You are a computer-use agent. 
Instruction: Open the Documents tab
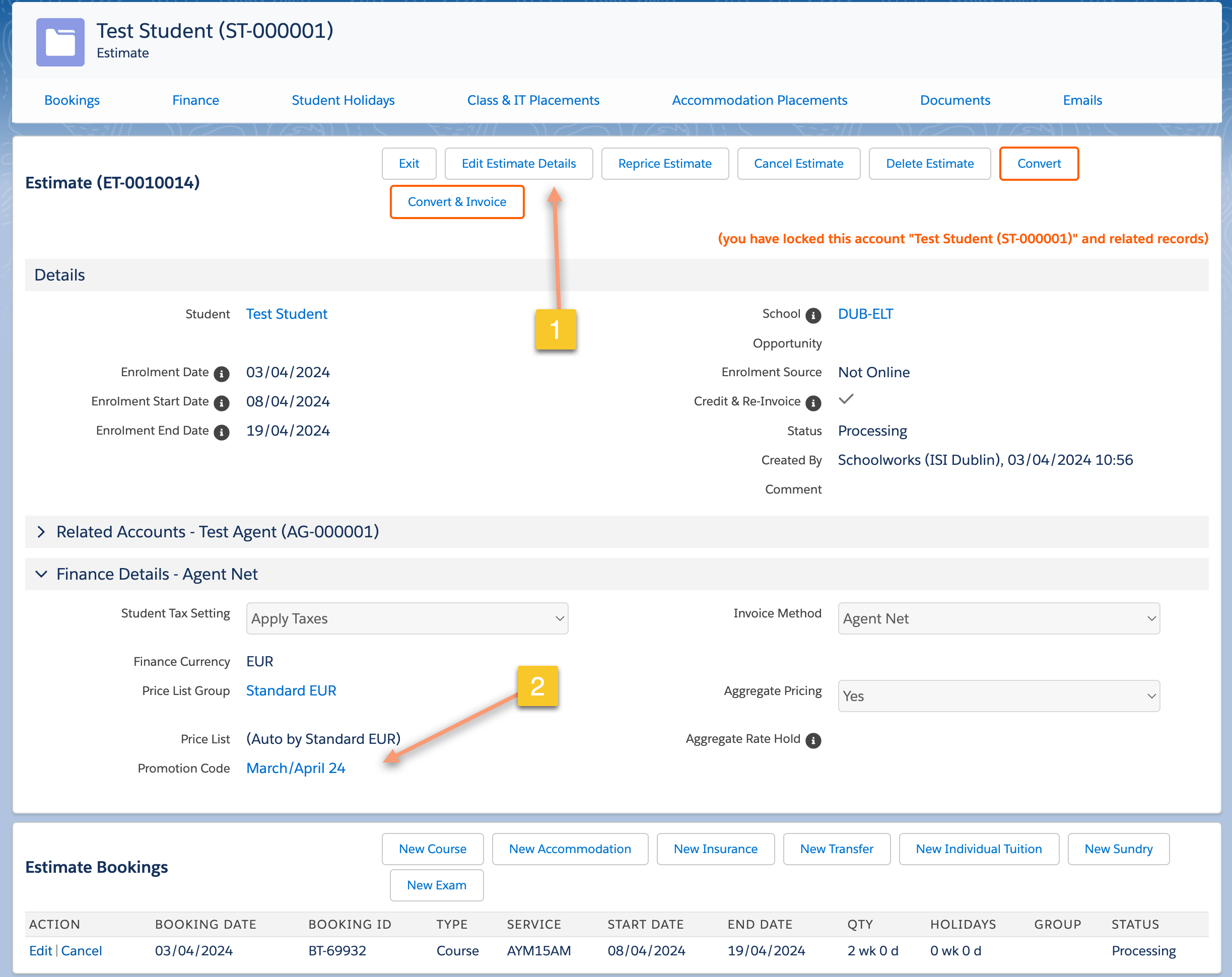click(955, 100)
